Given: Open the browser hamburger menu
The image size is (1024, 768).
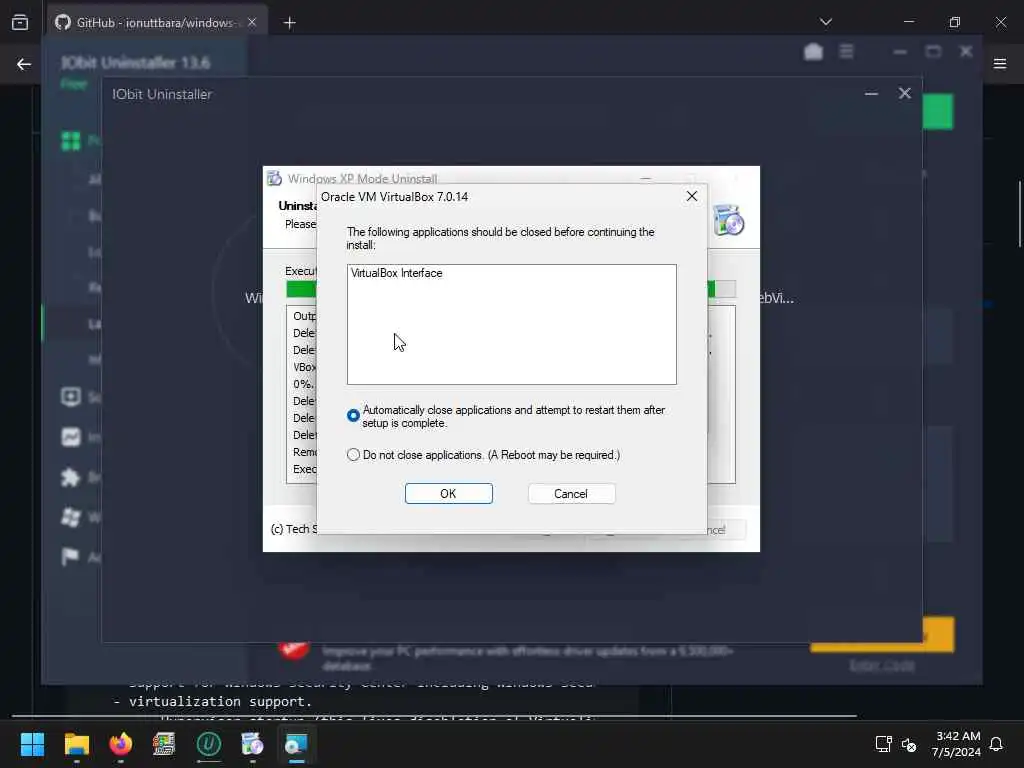Looking at the screenshot, I should pos(1000,63).
